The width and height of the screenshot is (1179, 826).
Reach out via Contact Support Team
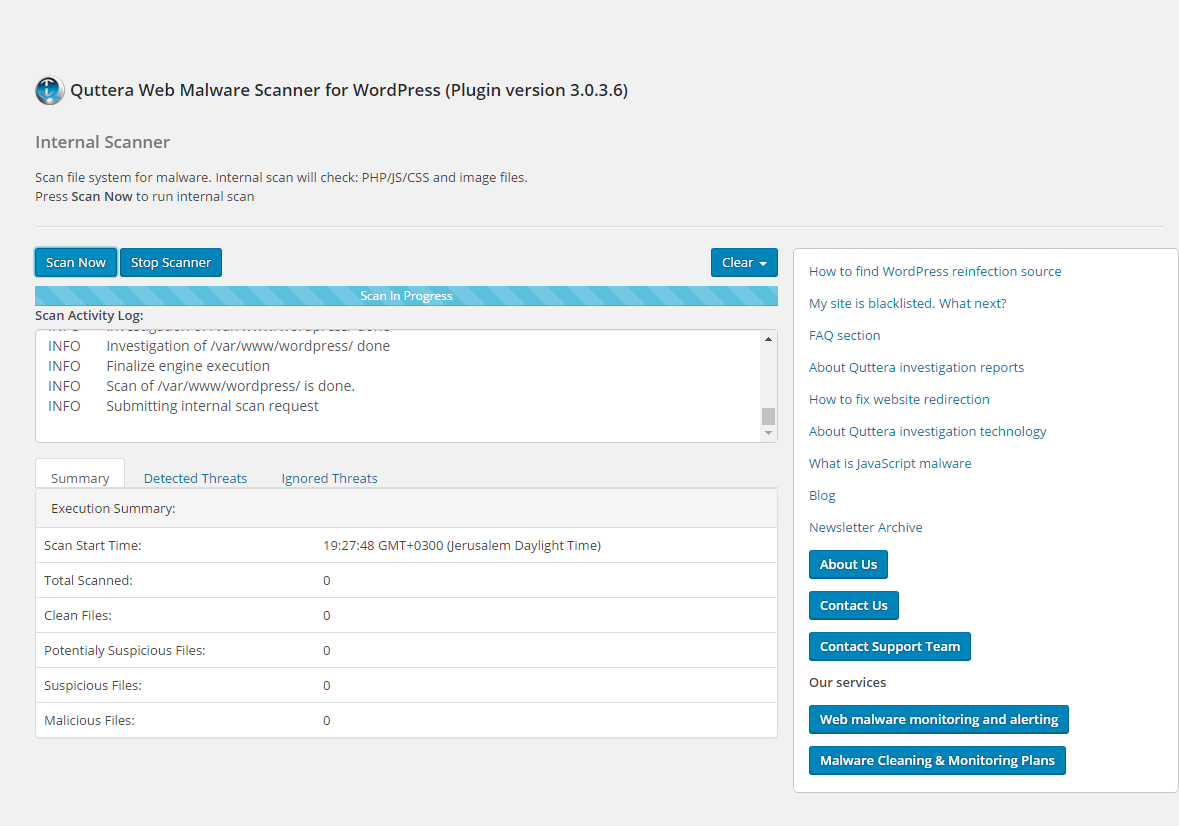click(889, 646)
